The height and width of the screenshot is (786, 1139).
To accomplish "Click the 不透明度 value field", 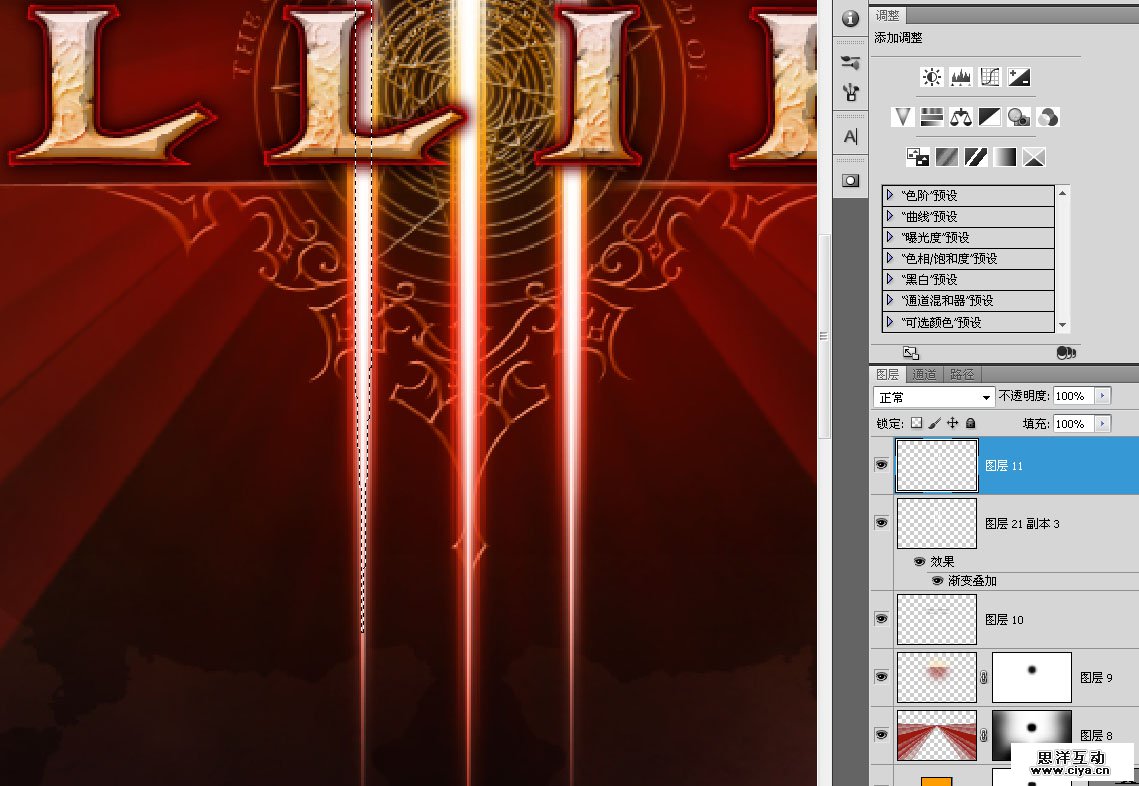I will (x=1074, y=396).
